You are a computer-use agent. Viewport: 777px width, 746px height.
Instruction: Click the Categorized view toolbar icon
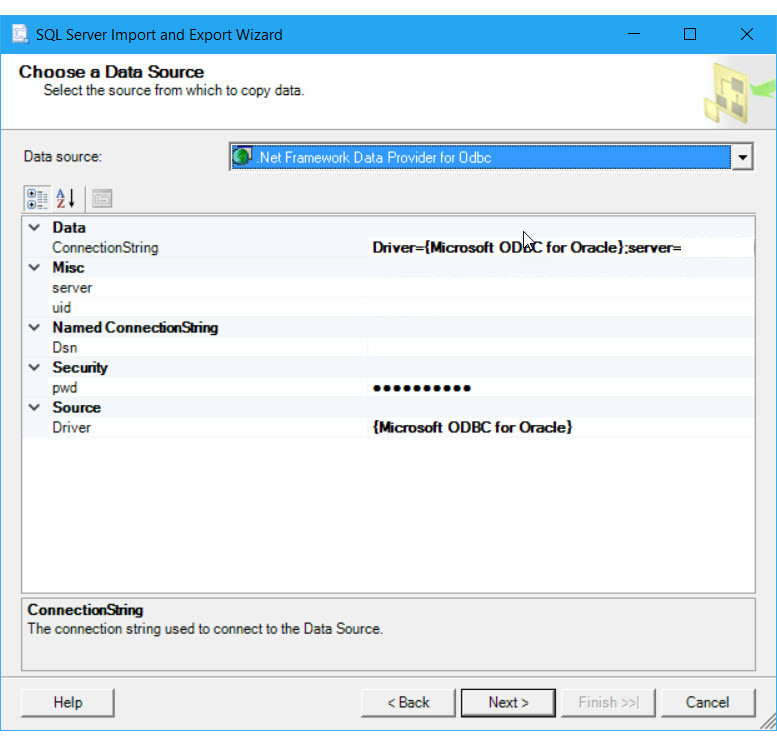37,199
